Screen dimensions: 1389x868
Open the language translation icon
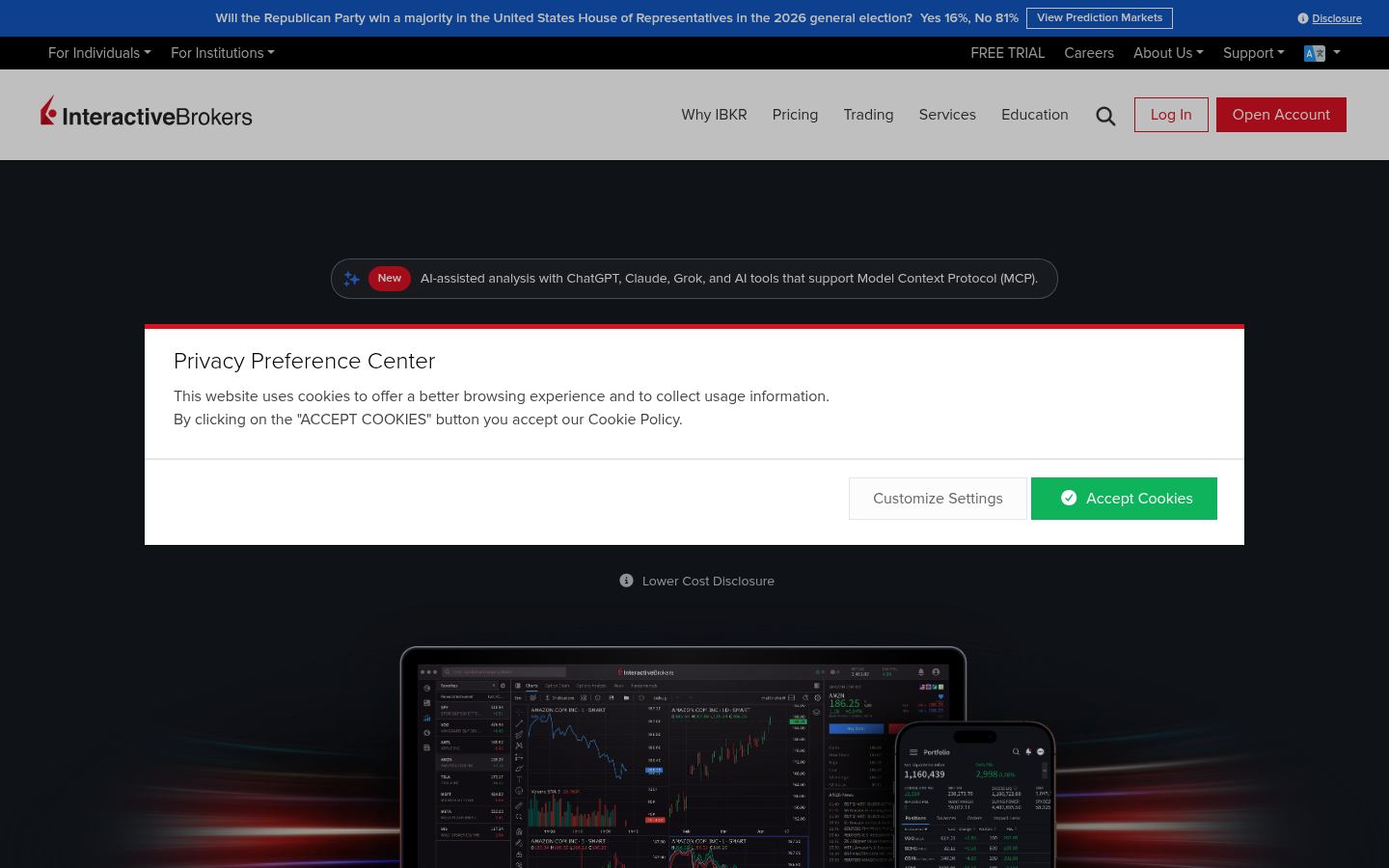[x=1314, y=53]
